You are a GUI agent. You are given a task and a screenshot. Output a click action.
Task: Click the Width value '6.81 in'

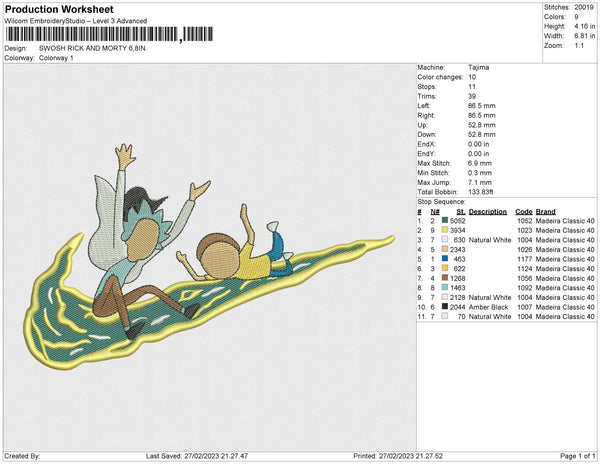584,36
